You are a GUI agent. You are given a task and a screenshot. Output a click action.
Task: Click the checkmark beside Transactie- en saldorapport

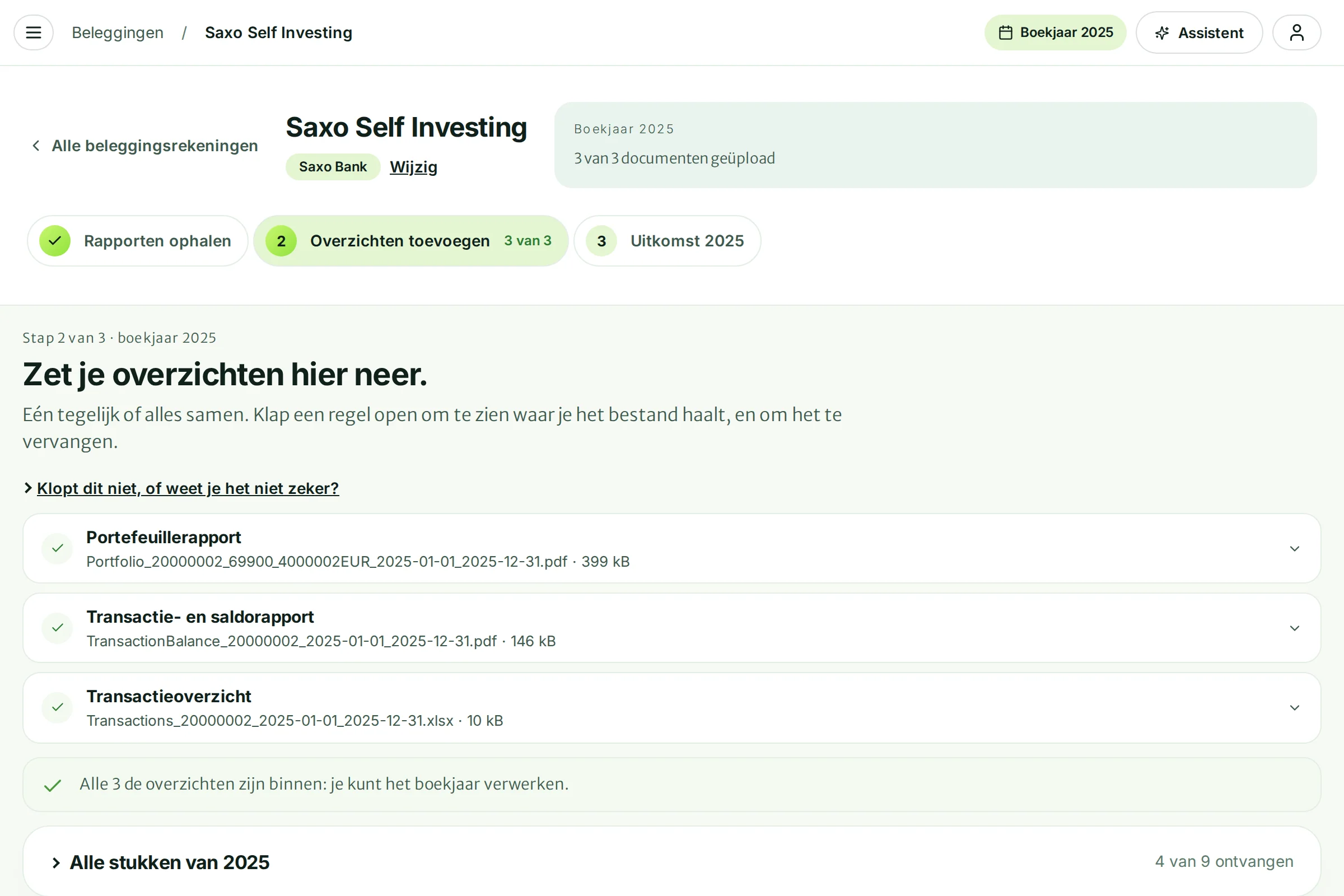[57, 628]
